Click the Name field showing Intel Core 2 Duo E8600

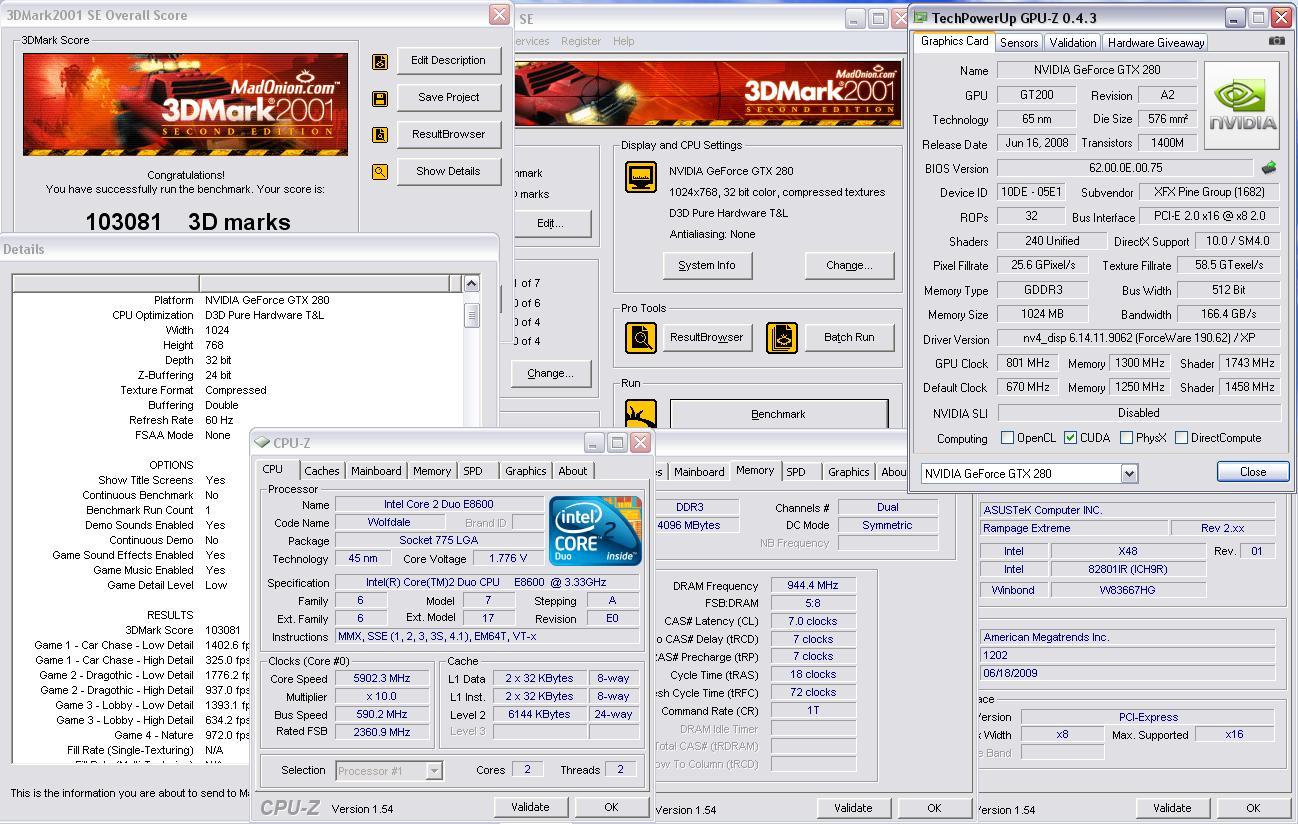coord(438,504)
